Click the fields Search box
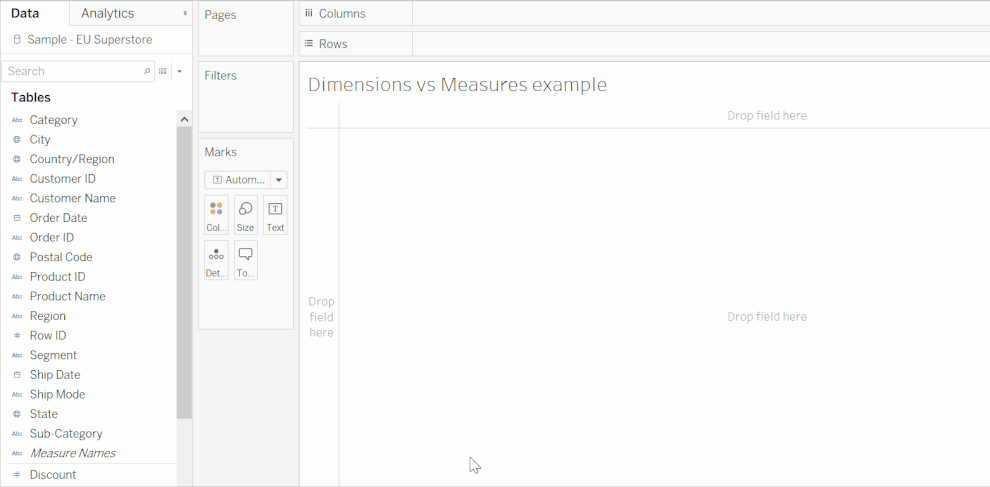The height and width of the screenshot is (487, 990). (72, 71)
